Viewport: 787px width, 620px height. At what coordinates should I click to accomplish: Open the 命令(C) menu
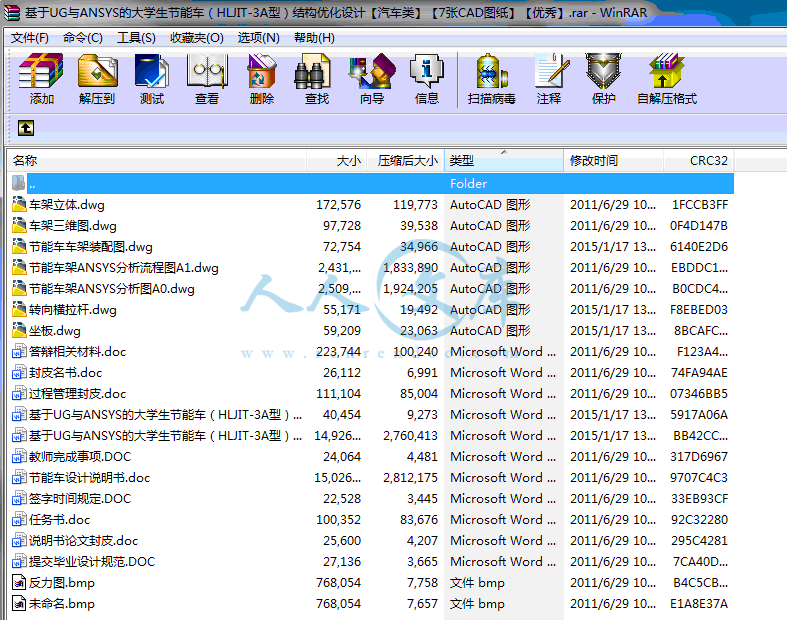coord(83,38)
